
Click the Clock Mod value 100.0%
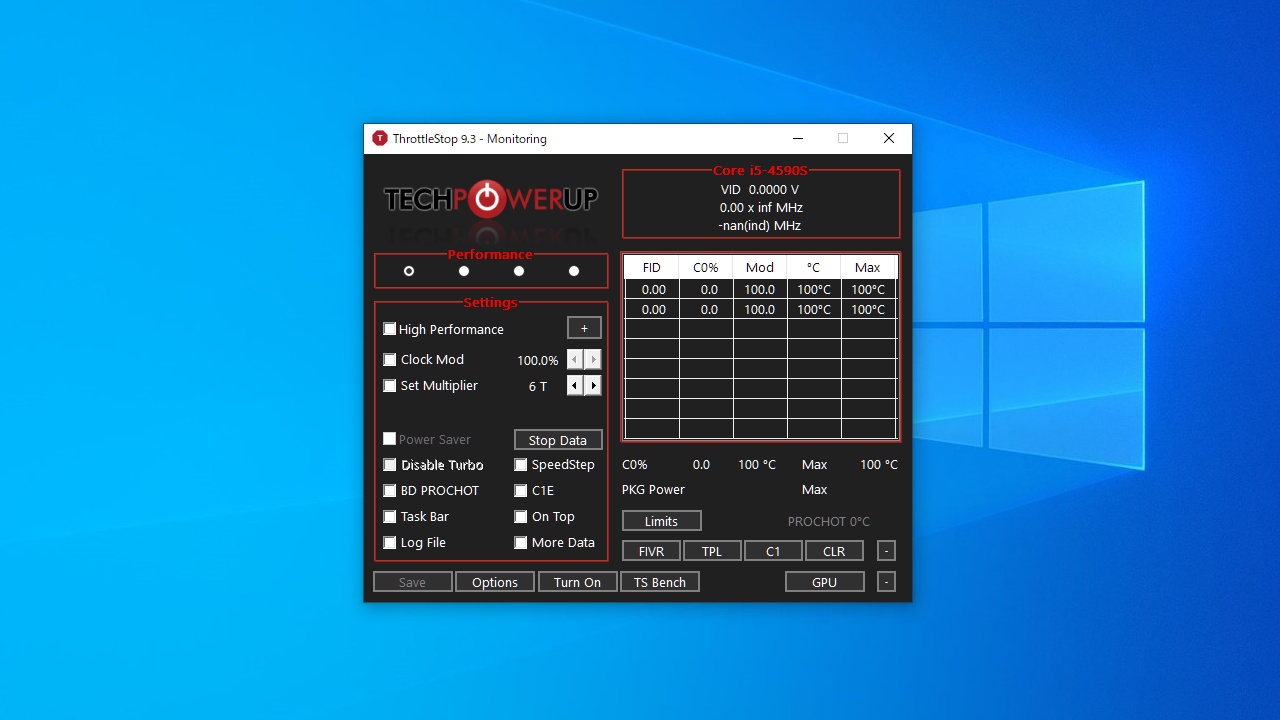[538, 360]
